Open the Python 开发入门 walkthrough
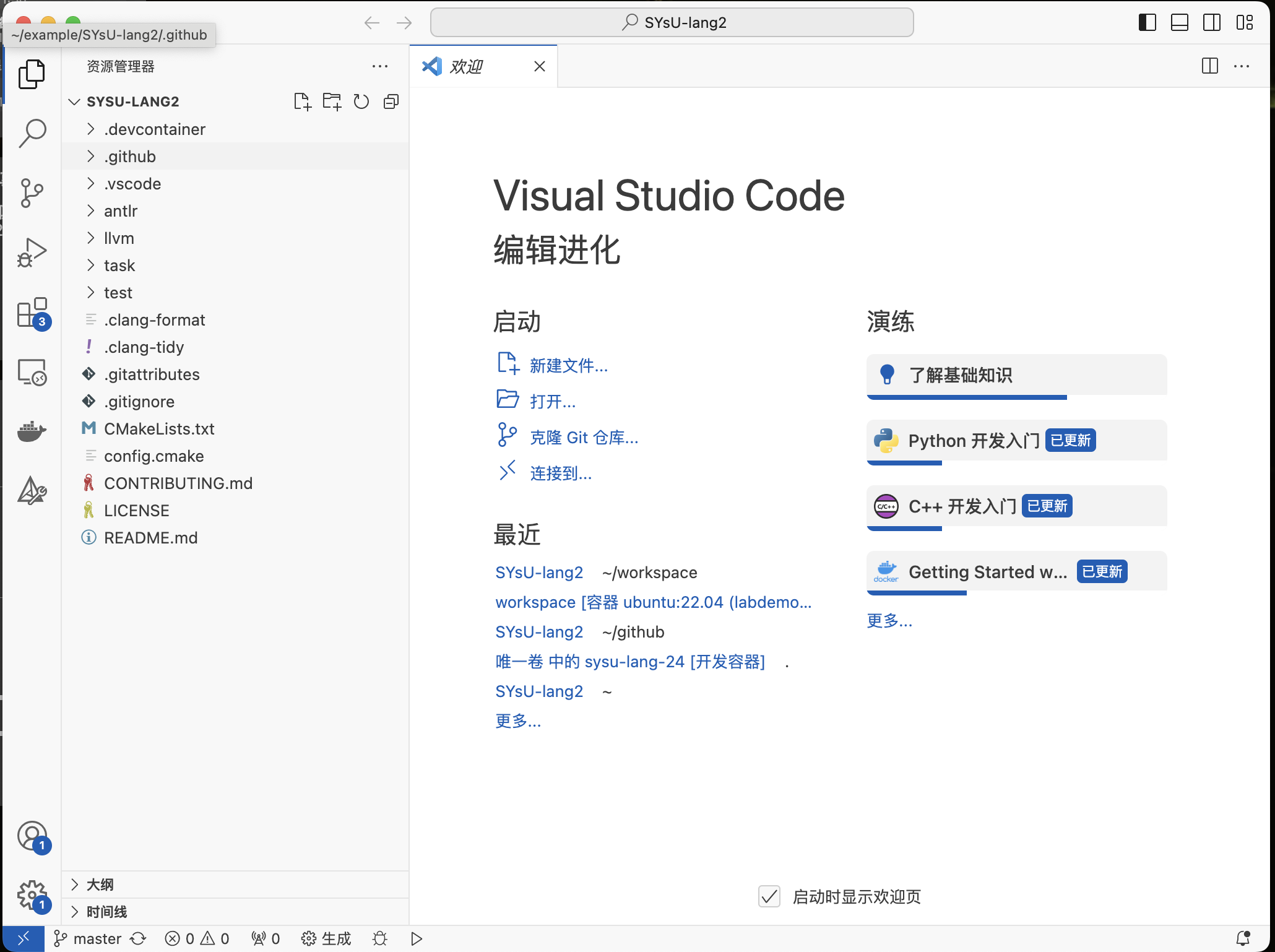The width and height of the screenshot is (1275, 952). tap(974, 441)
